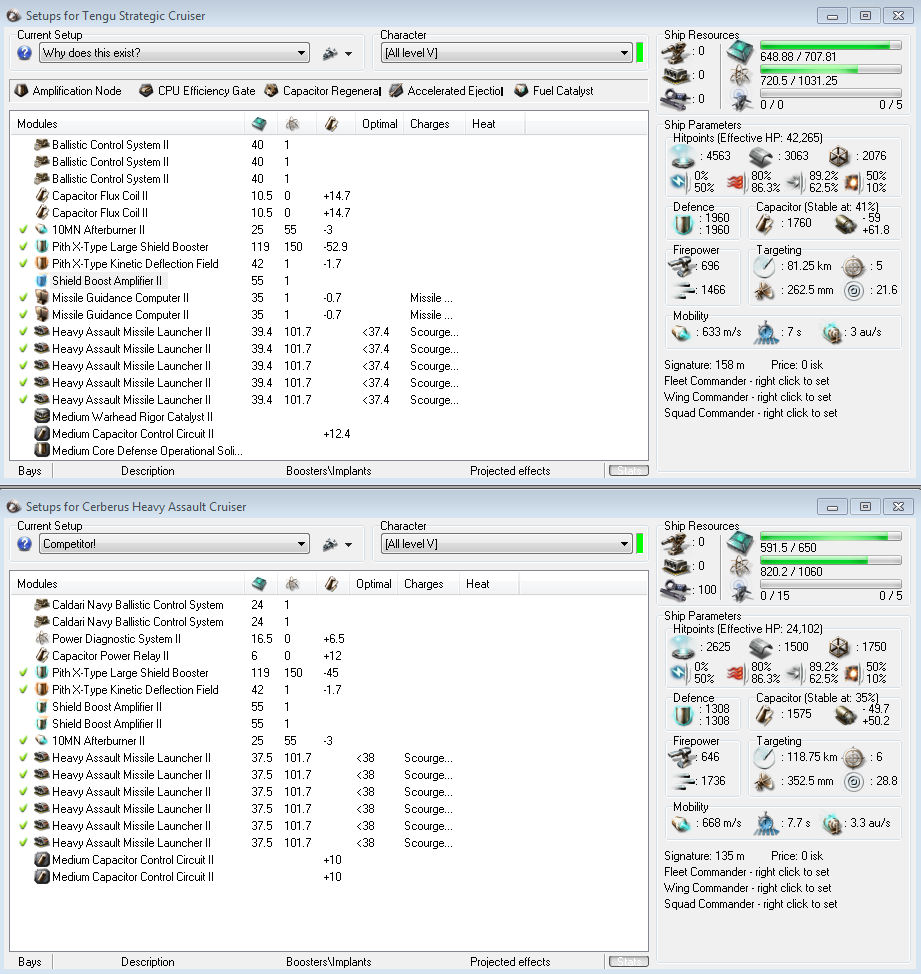Click ship tools icon in Cerberus window
The height and width of the screenshot is (974, 921).
330,545
